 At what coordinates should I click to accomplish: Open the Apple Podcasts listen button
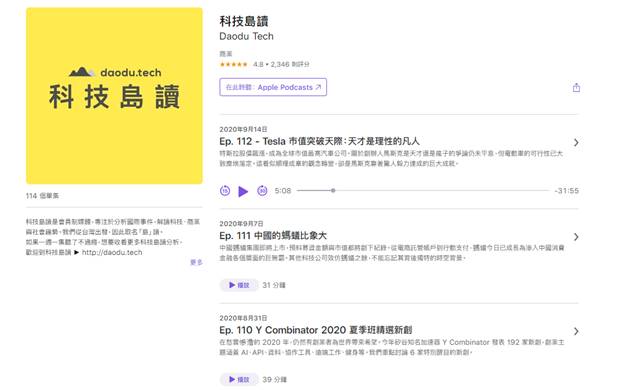273,87
